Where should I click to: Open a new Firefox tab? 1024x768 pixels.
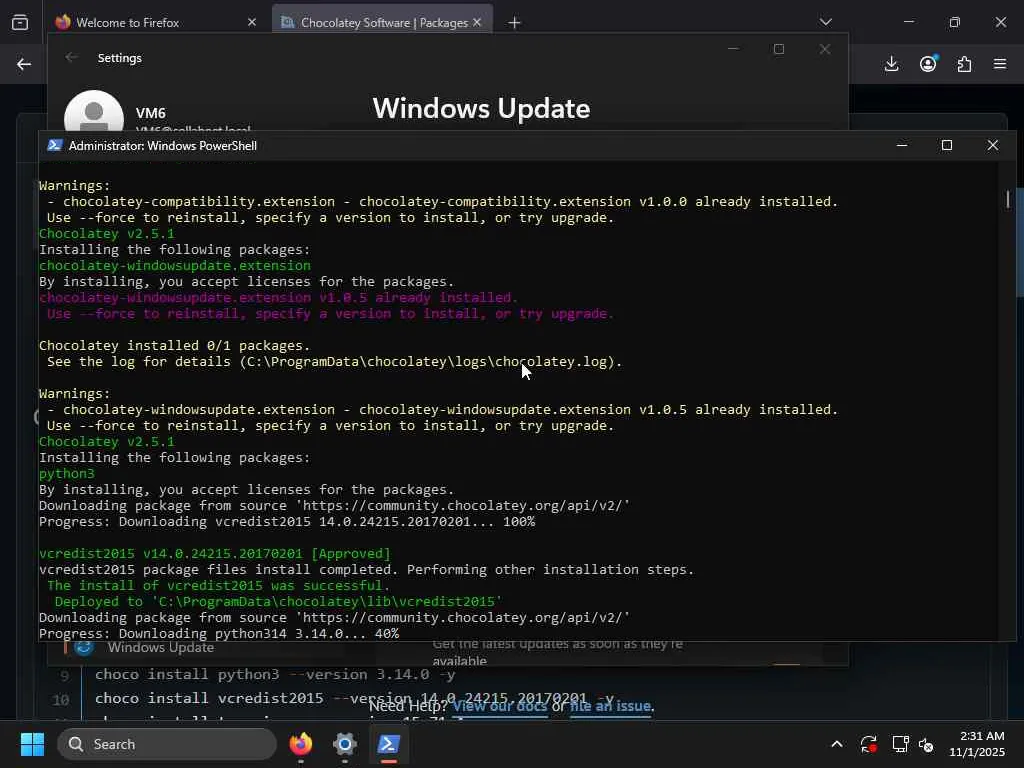point(515,23)
